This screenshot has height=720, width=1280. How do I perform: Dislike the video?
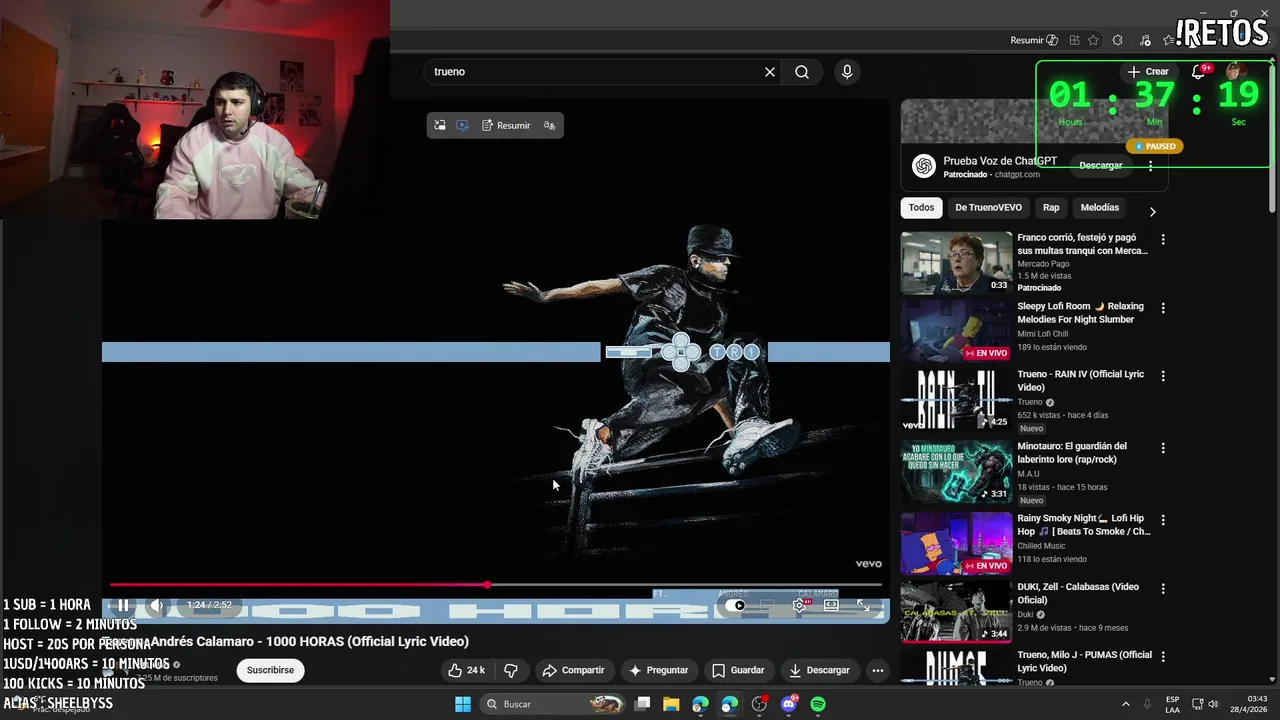pyautogui.click(x=511, y=670)
